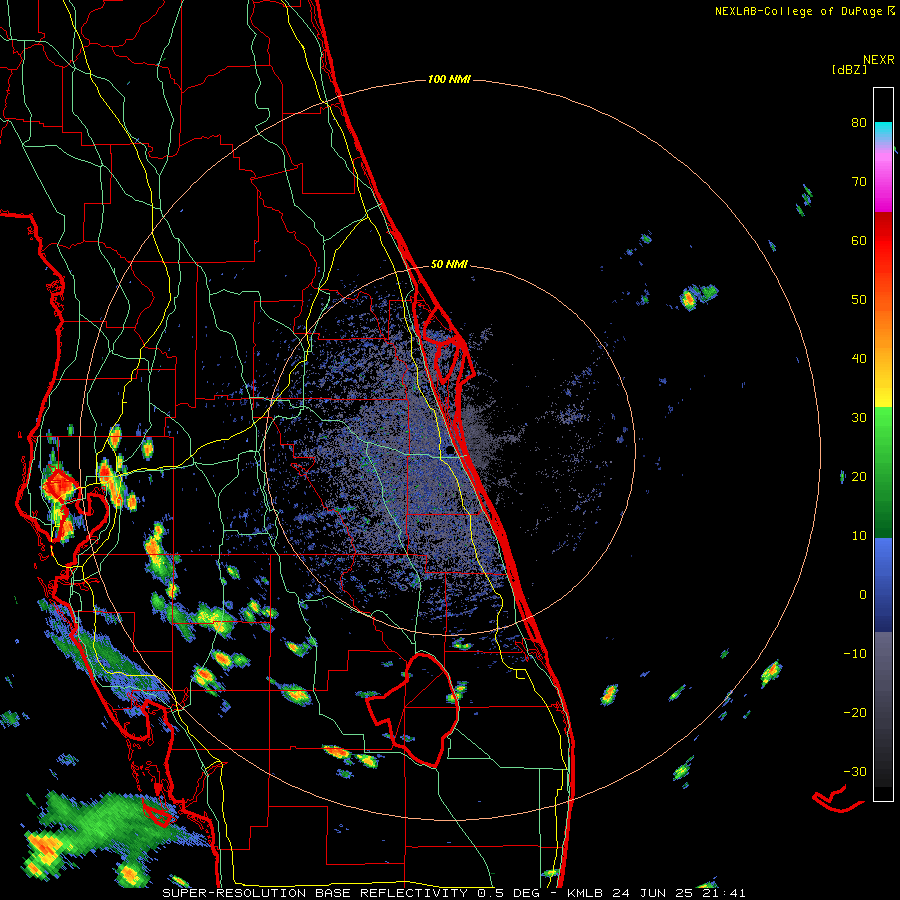Click the 80 value on the dBZ scale
900x900 pixels.
(859, 123)
